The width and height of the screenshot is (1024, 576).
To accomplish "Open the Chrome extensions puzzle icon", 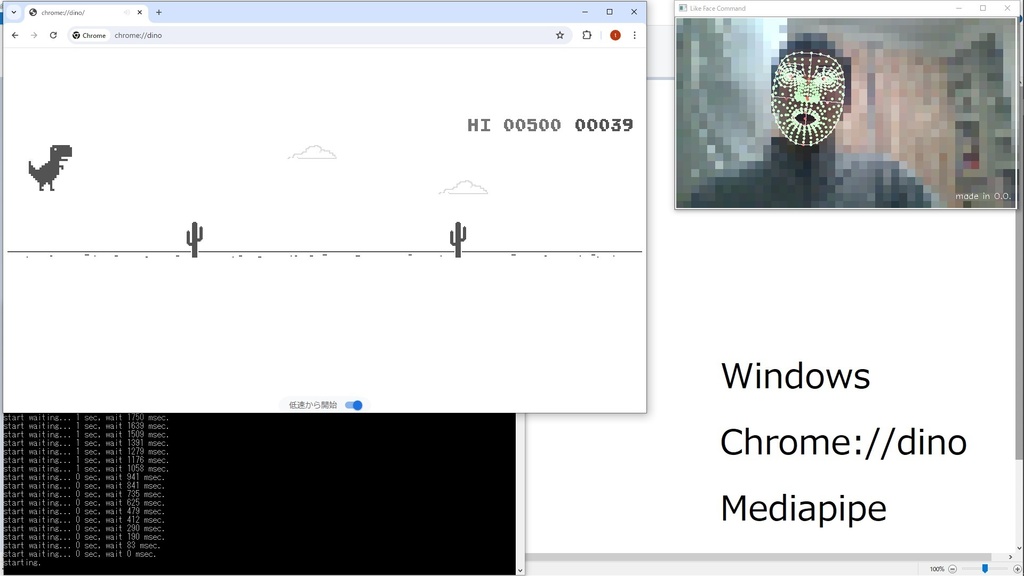I will click(586, 34).
